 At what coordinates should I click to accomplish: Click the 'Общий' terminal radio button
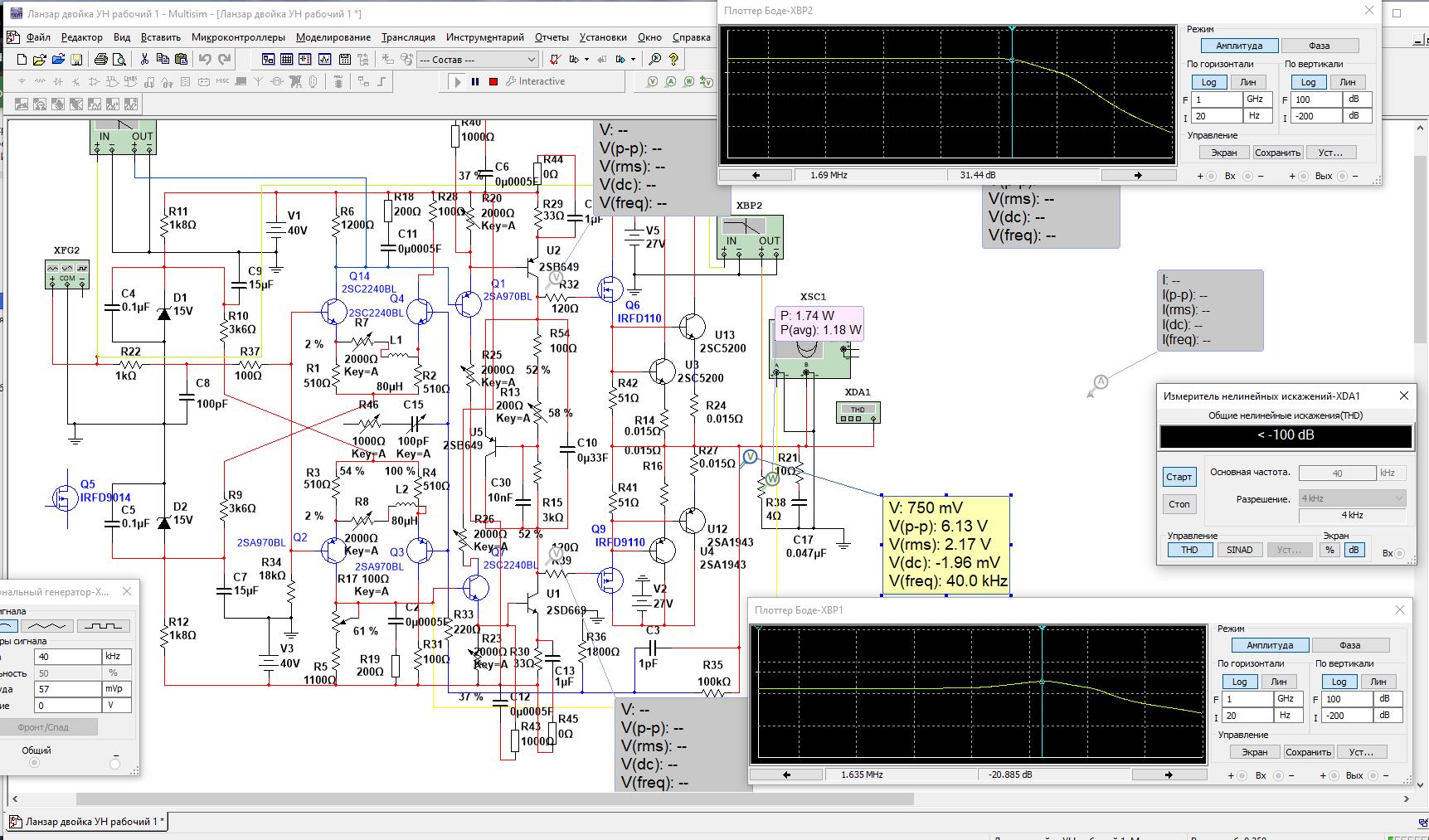[34, 763]
